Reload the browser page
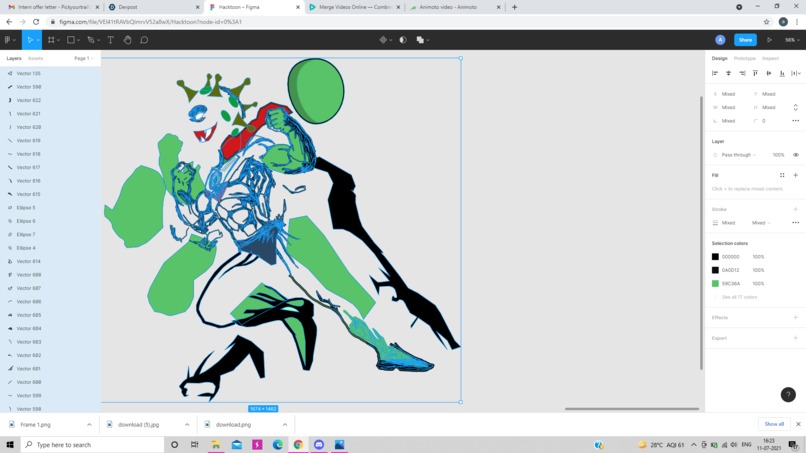 [x=36, y=22]
